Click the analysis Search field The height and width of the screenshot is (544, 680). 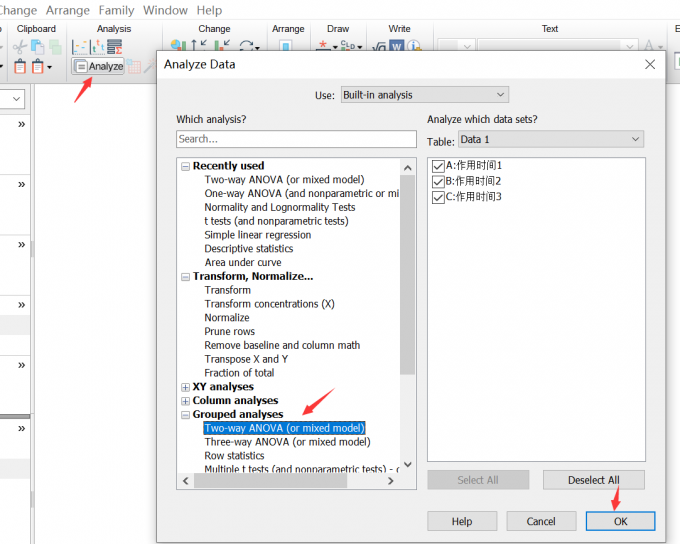click(x=296, y=139)
